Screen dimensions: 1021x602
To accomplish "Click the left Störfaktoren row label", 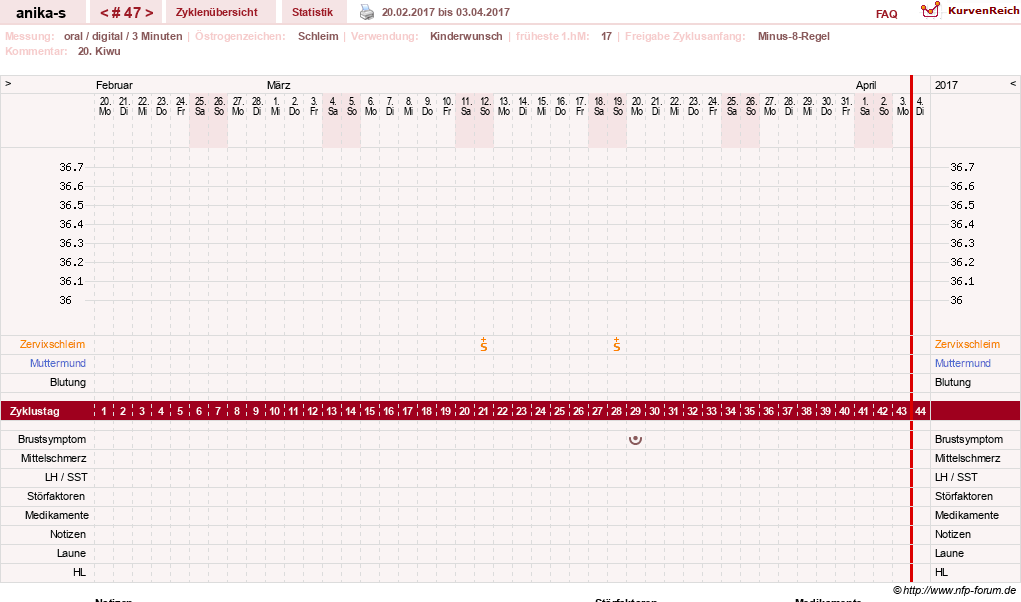I will [55, 496].
